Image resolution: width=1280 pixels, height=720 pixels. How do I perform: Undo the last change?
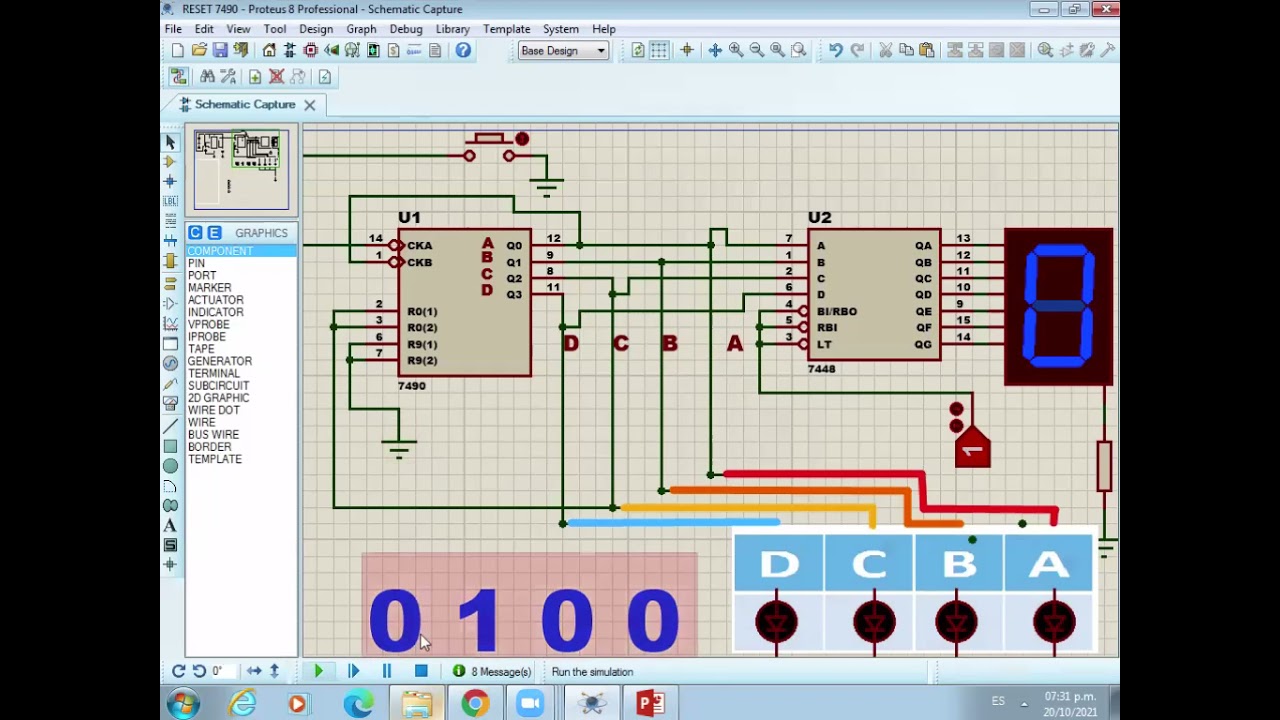(836, 50)
